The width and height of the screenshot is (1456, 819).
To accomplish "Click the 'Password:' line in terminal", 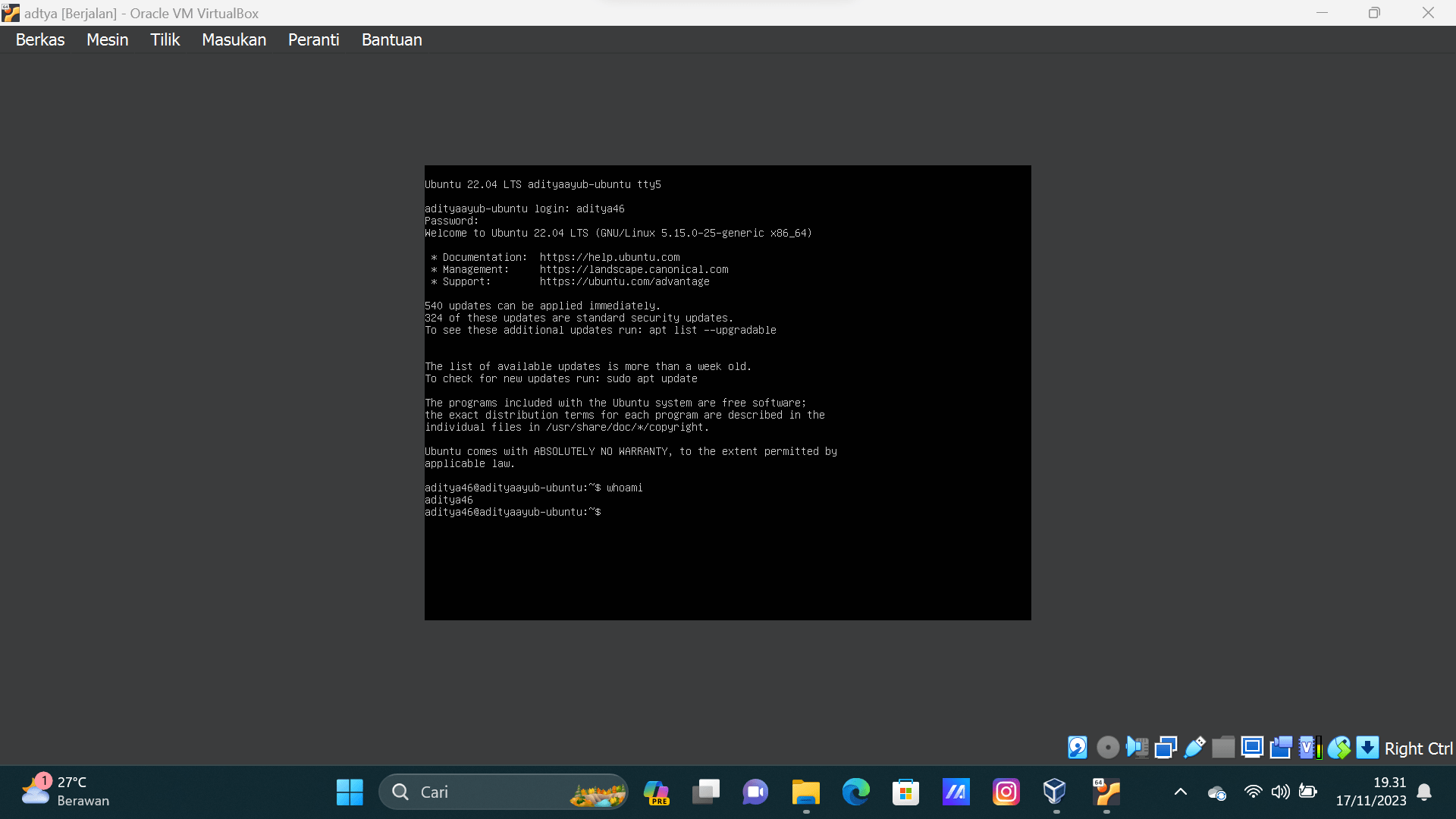I will [x=452, y=221].
